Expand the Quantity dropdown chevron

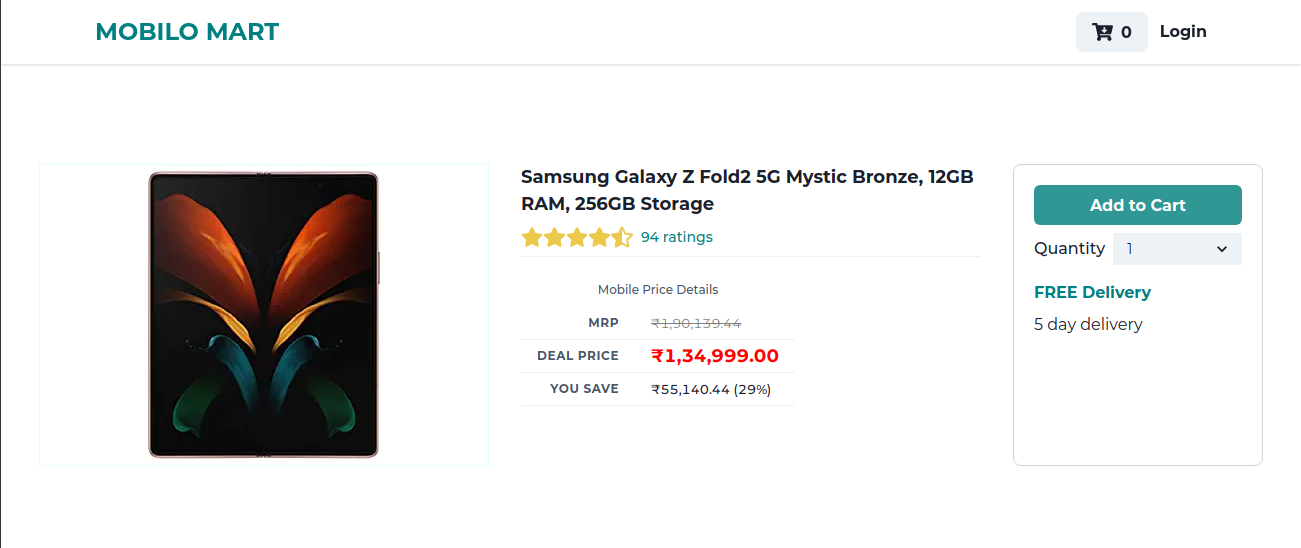(x=1221, y=249)
